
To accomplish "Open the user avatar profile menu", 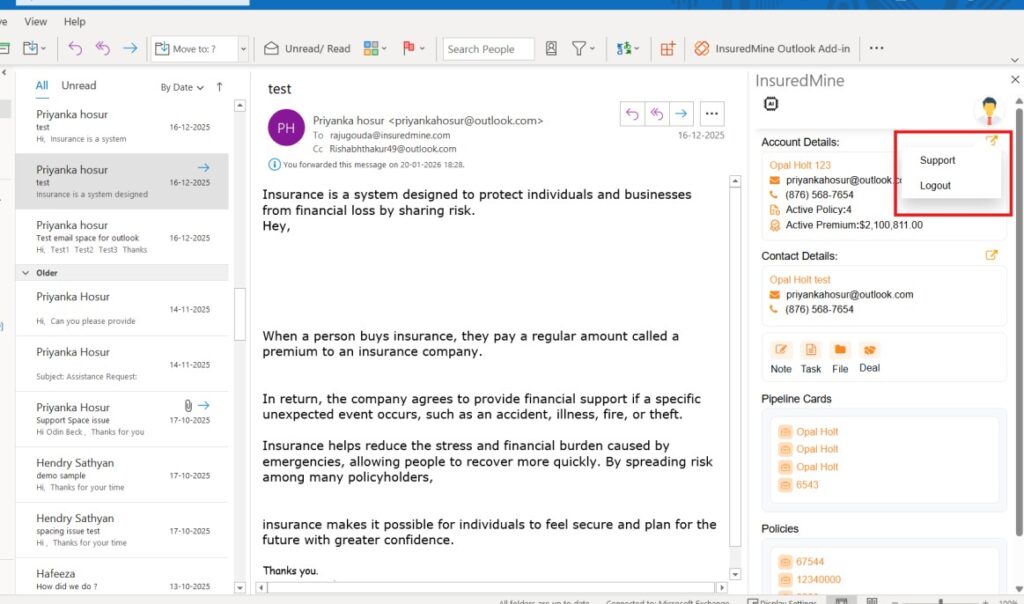I will click(989, 110).
